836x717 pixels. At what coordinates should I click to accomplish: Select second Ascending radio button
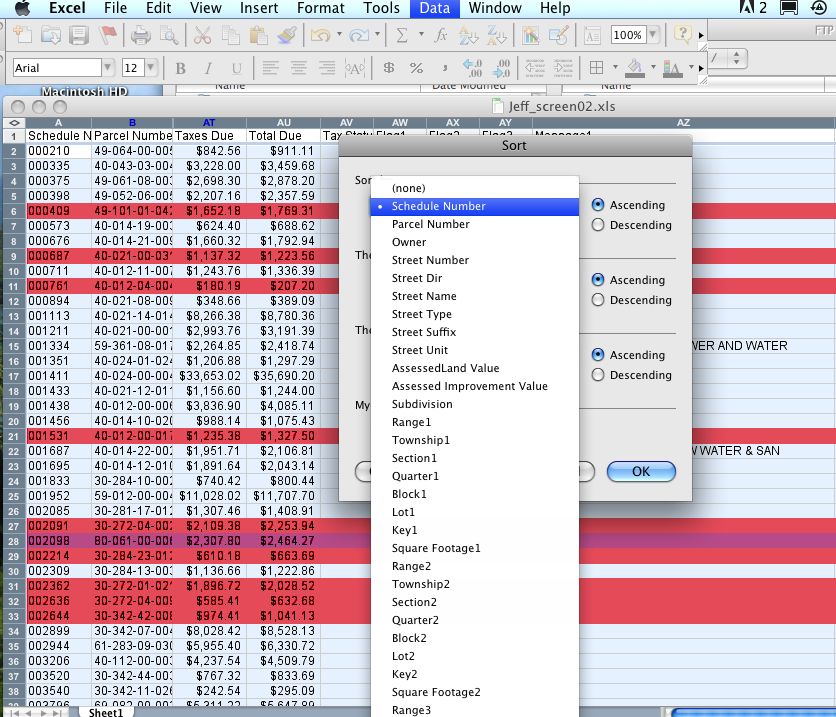[598, 280]
